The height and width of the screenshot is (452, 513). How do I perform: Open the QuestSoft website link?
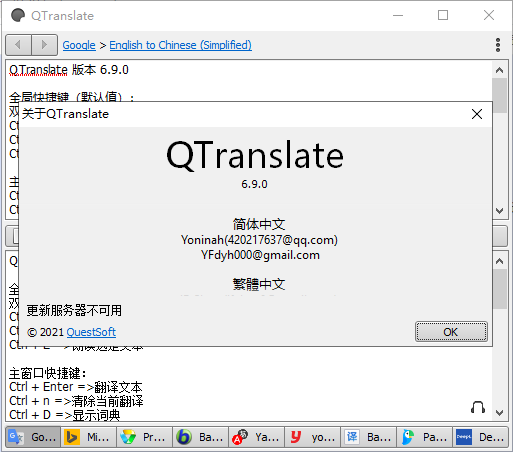pyautogui.click(x=91, y=332)
